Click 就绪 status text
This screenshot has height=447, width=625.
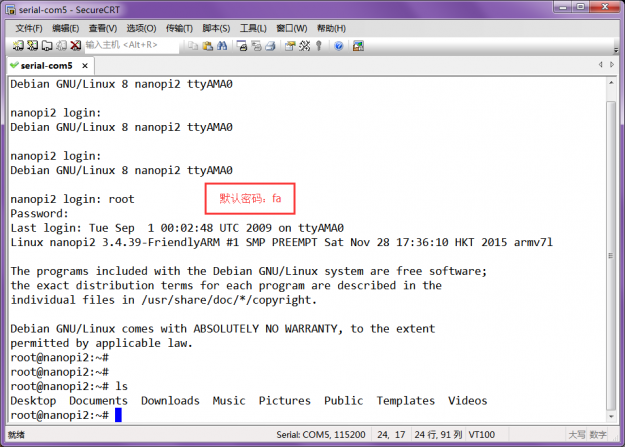coord(16,435)
